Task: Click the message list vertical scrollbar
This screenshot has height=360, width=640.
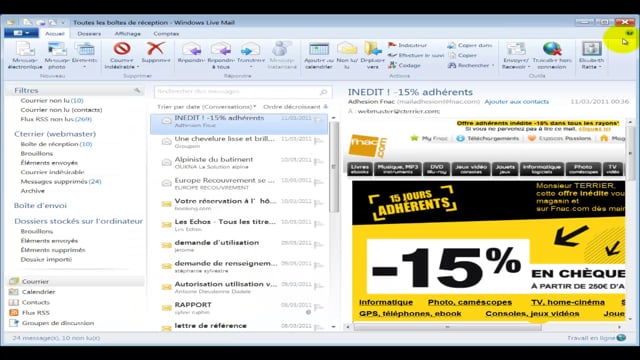Action: click(333, 167)
